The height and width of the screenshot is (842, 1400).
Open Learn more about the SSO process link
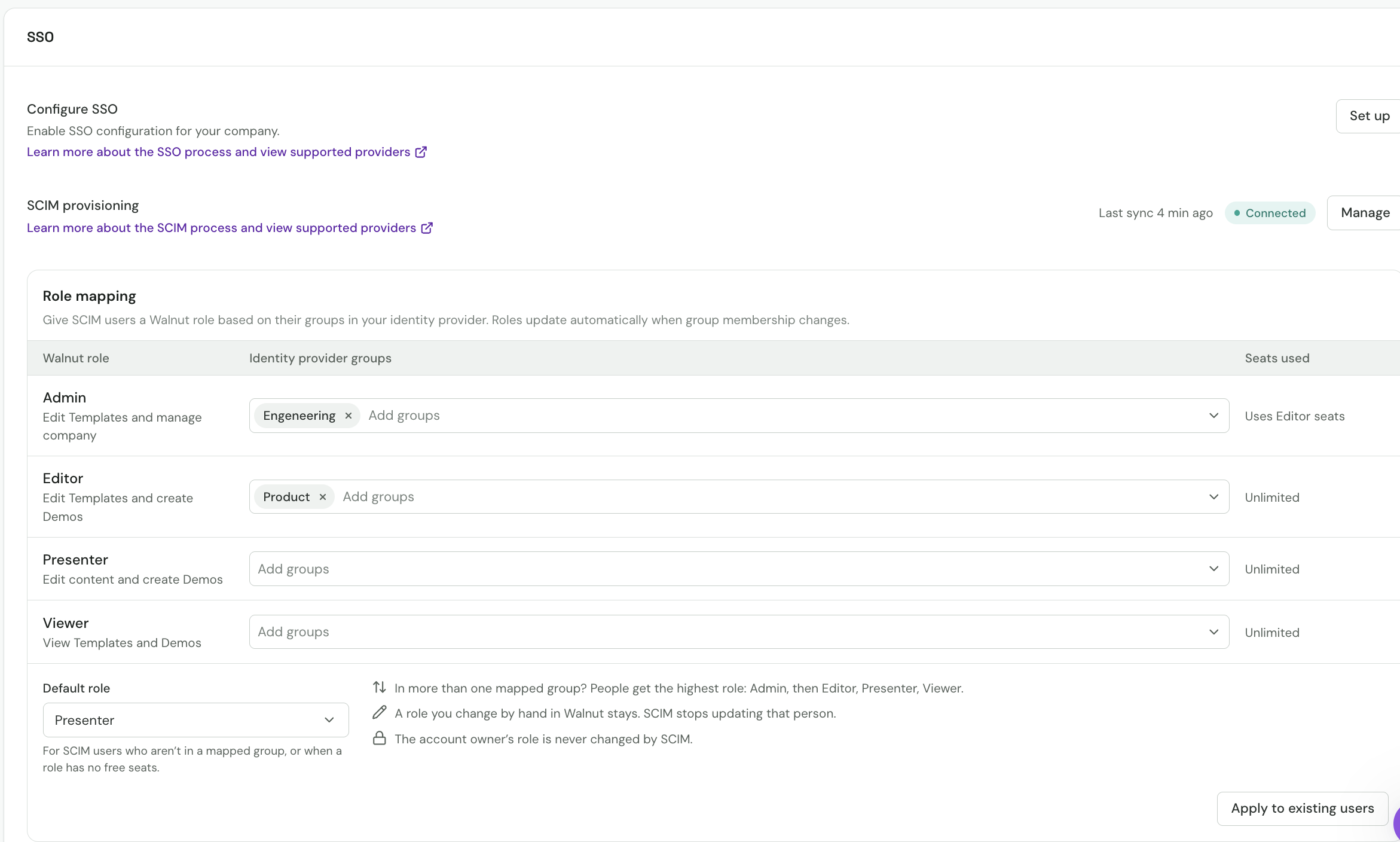pyautogui.click(x=219, y=152)
